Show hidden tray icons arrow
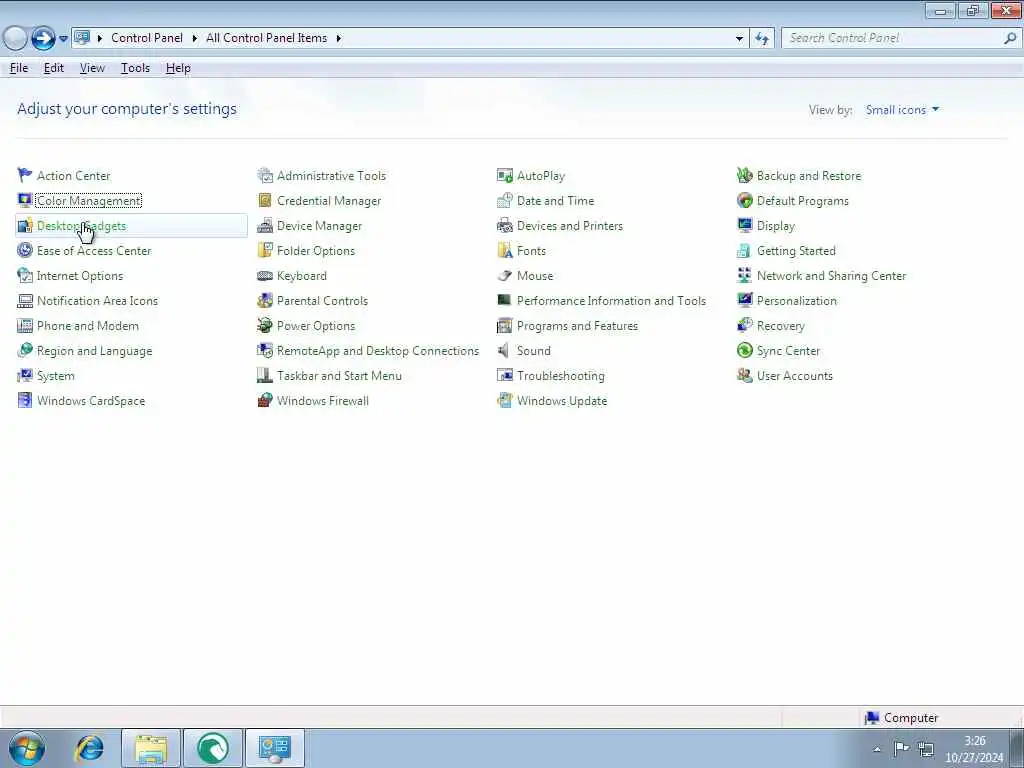 (877, 749)
